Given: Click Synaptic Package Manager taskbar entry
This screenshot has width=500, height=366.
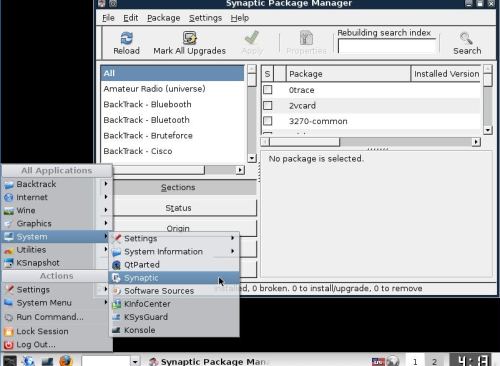Looking at the screenshot, I should 210,362.
